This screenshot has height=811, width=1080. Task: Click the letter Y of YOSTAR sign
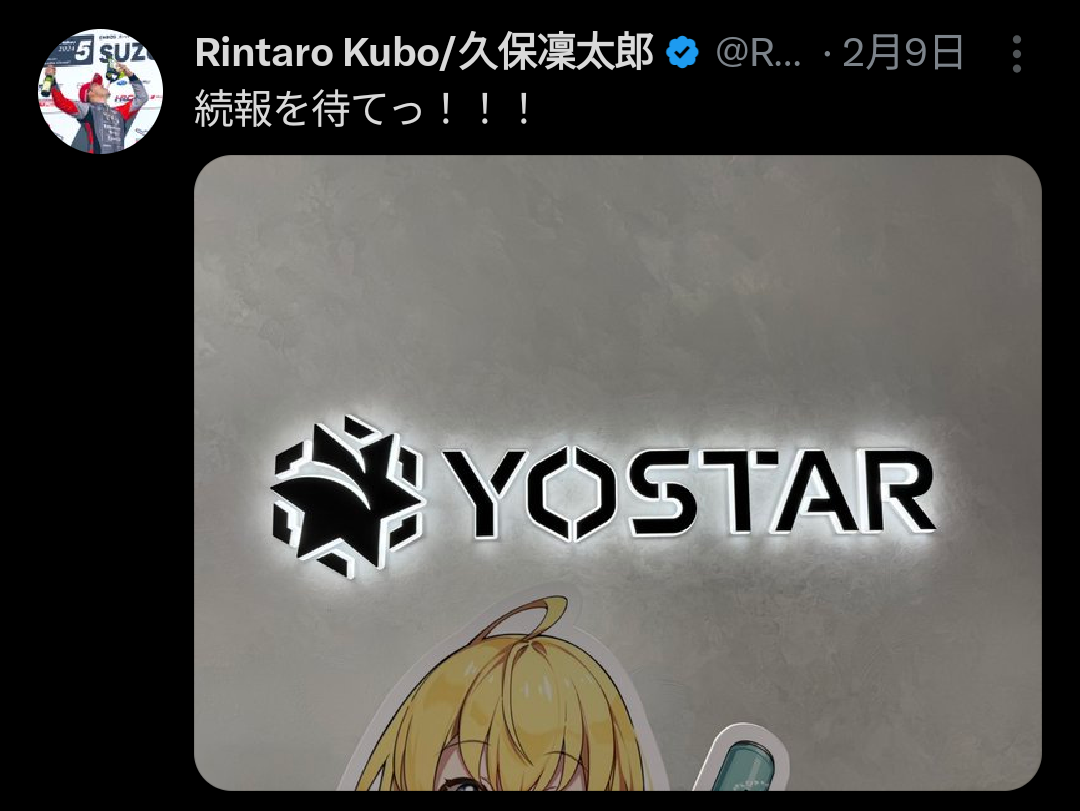tap(486, 494)
